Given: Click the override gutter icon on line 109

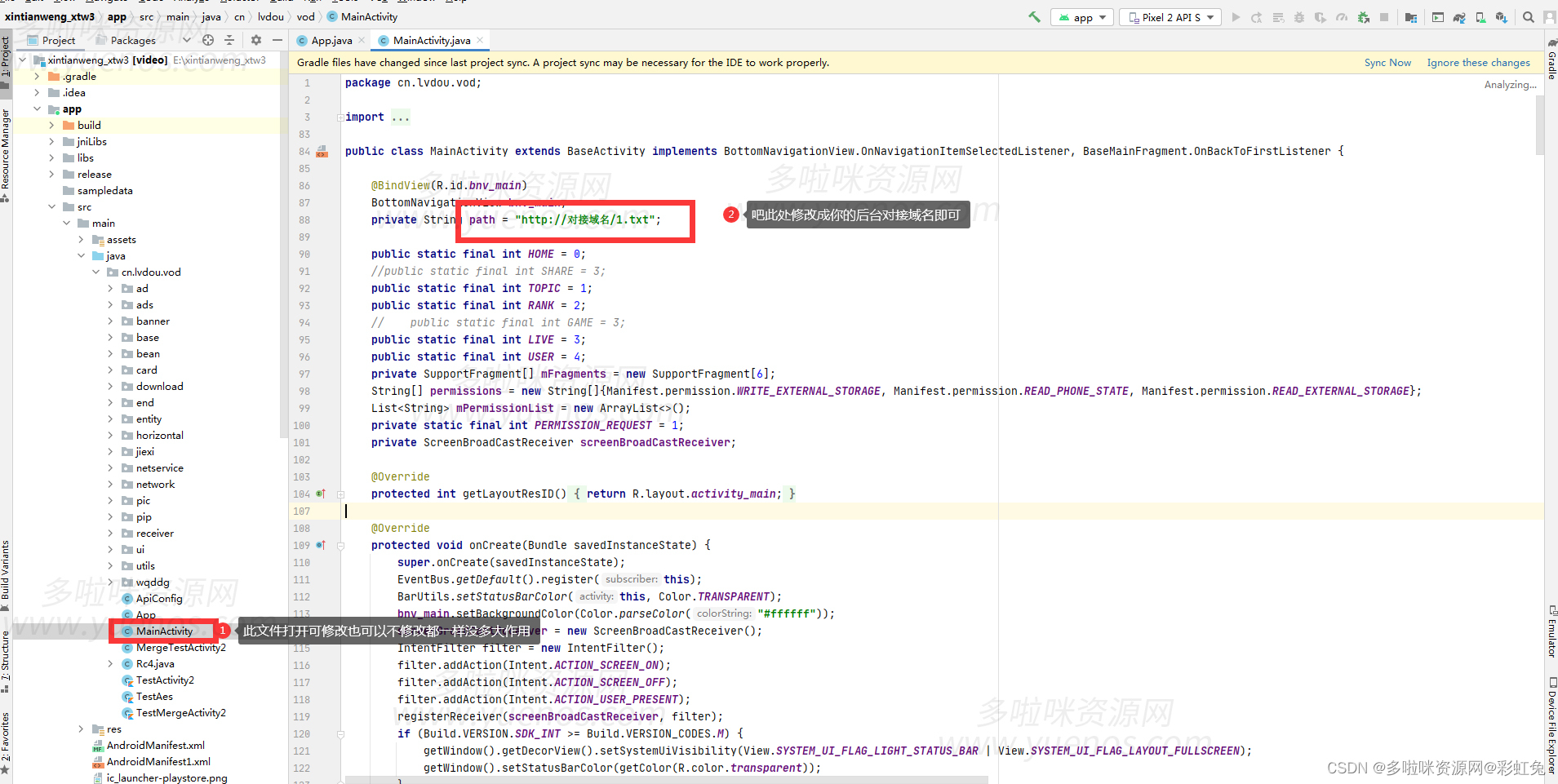Looking at the screenshot, I should click(321, 545).
